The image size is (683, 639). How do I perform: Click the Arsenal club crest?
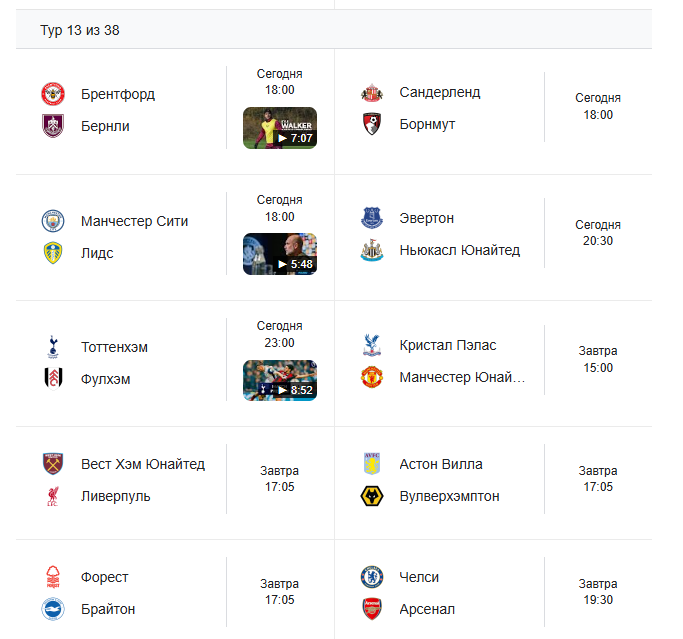click(372, 609)
